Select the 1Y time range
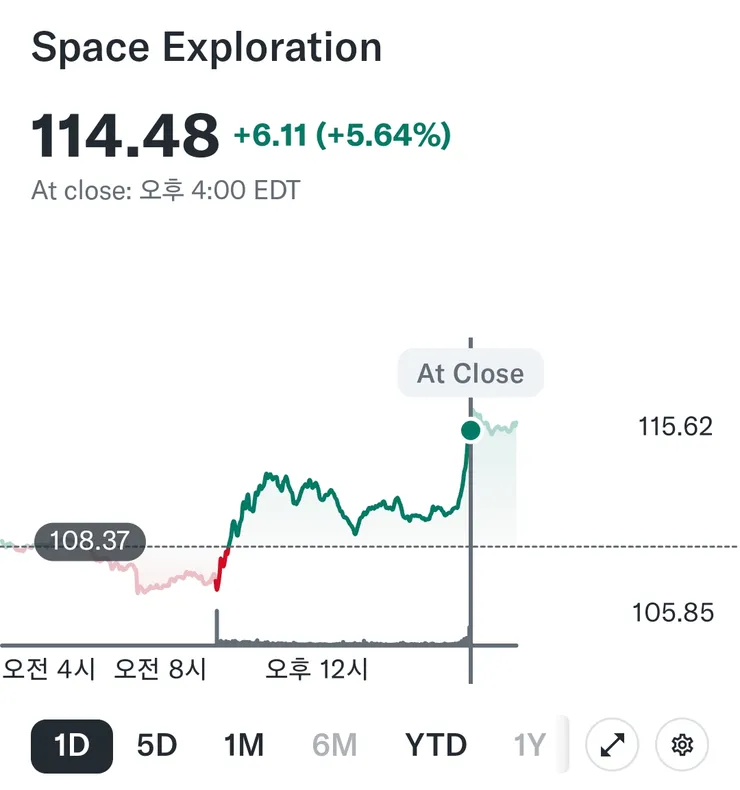 pyautogui.click(x=529, y=745)
